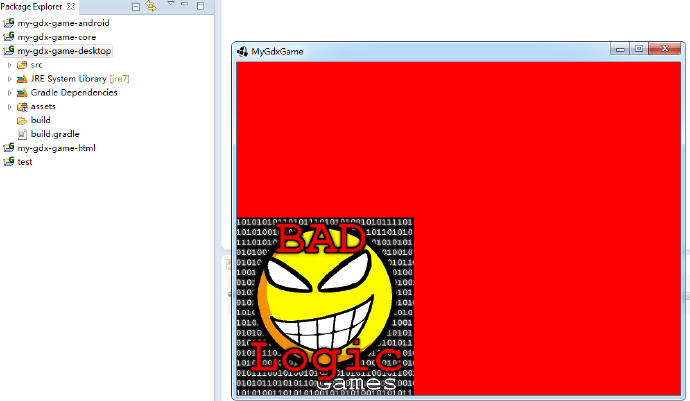Select the build folder label
Image resolution: width=690 pixels, height=401 pixels.
point(40,120)
